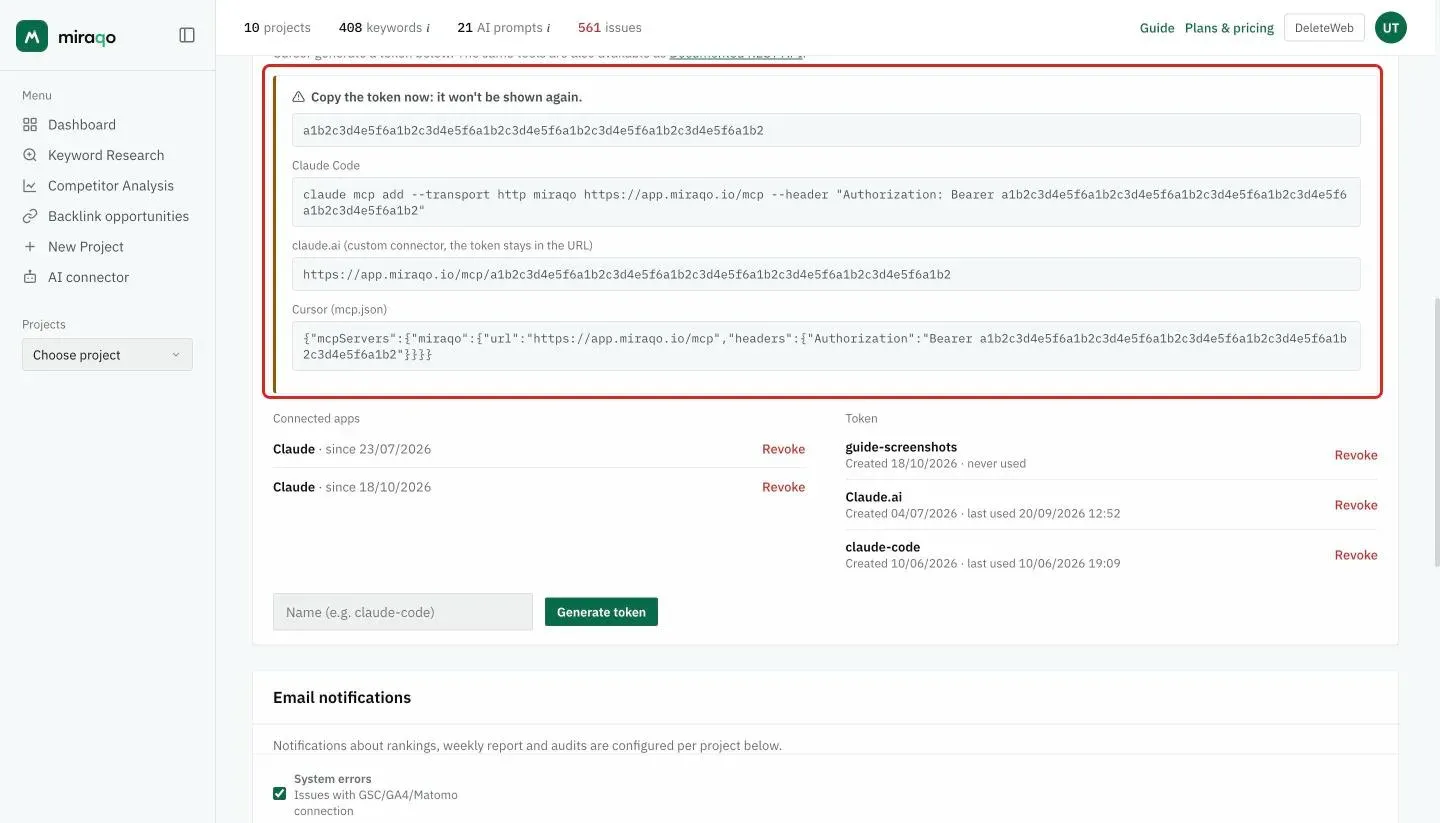Click the Competitor Analysis chart icon
The width and height of the screenshot is (1440, 823).
[30, 186]
